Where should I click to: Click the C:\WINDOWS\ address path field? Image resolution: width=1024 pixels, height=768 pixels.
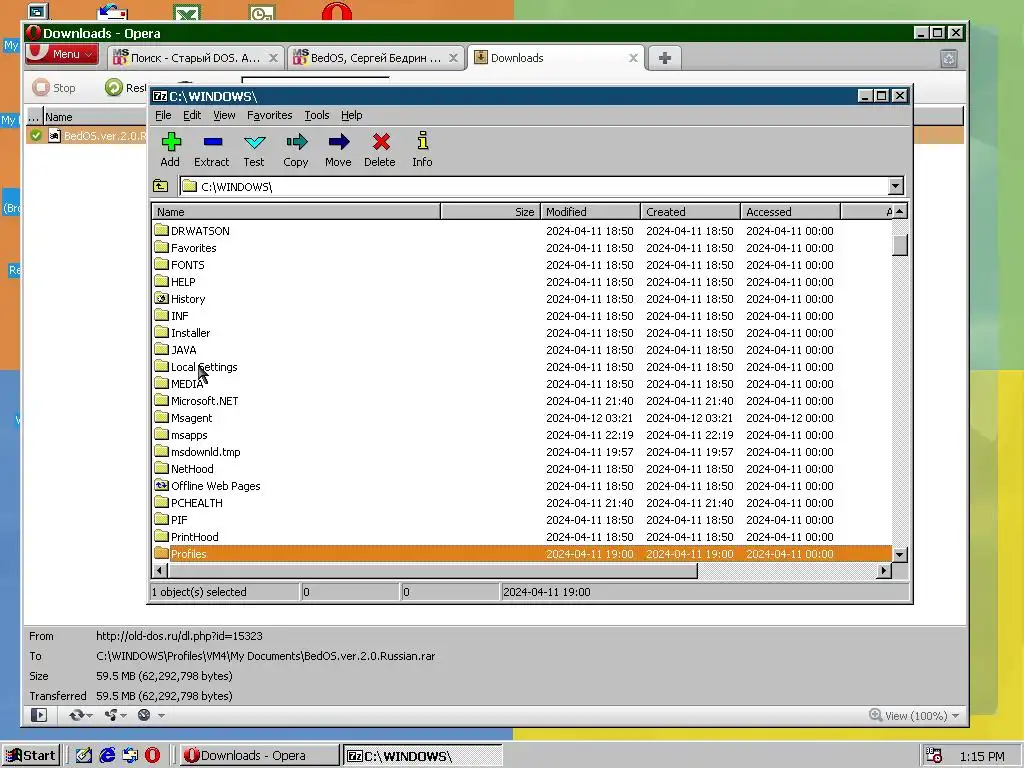click(534, 186)
